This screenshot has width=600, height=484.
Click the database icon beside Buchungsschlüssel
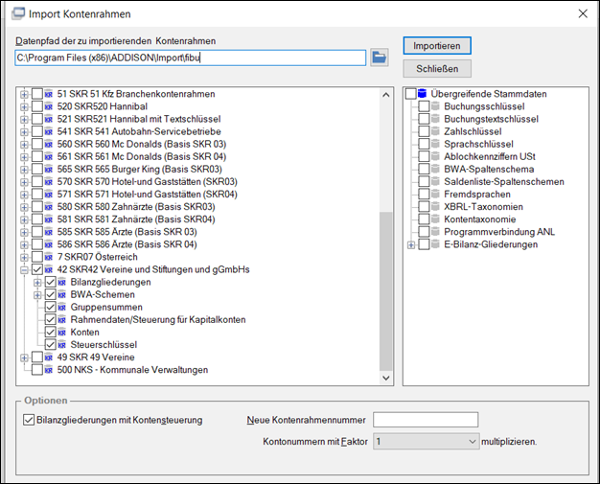tap(435, 106)
